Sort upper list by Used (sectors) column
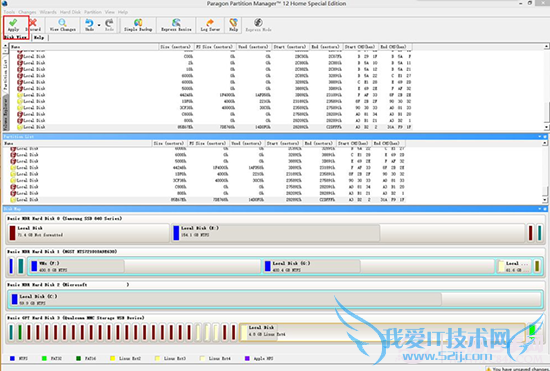550x371 pixels. point(253,47)
